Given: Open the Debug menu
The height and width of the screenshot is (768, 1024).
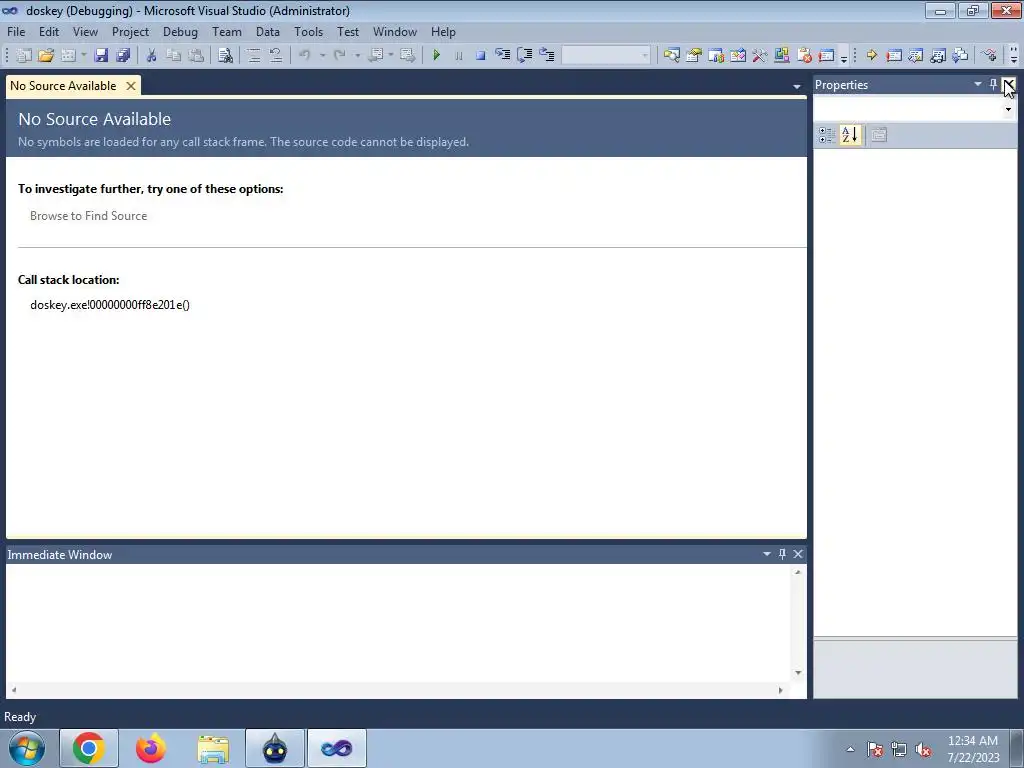Looking at the screenshot, I should pyautogui.click(x=180, y=31).
